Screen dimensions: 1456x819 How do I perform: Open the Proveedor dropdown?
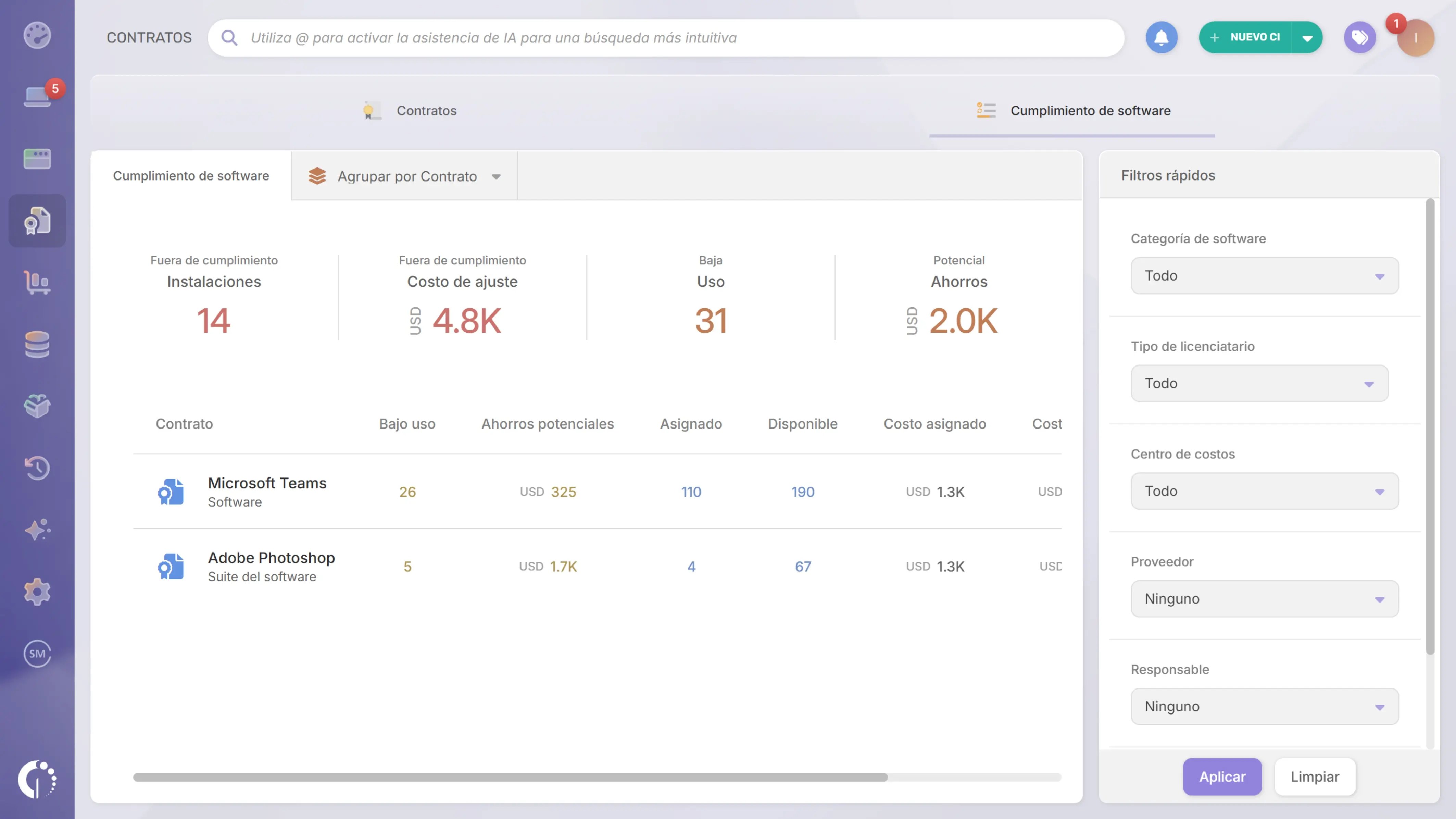(x=1264, y=598)
